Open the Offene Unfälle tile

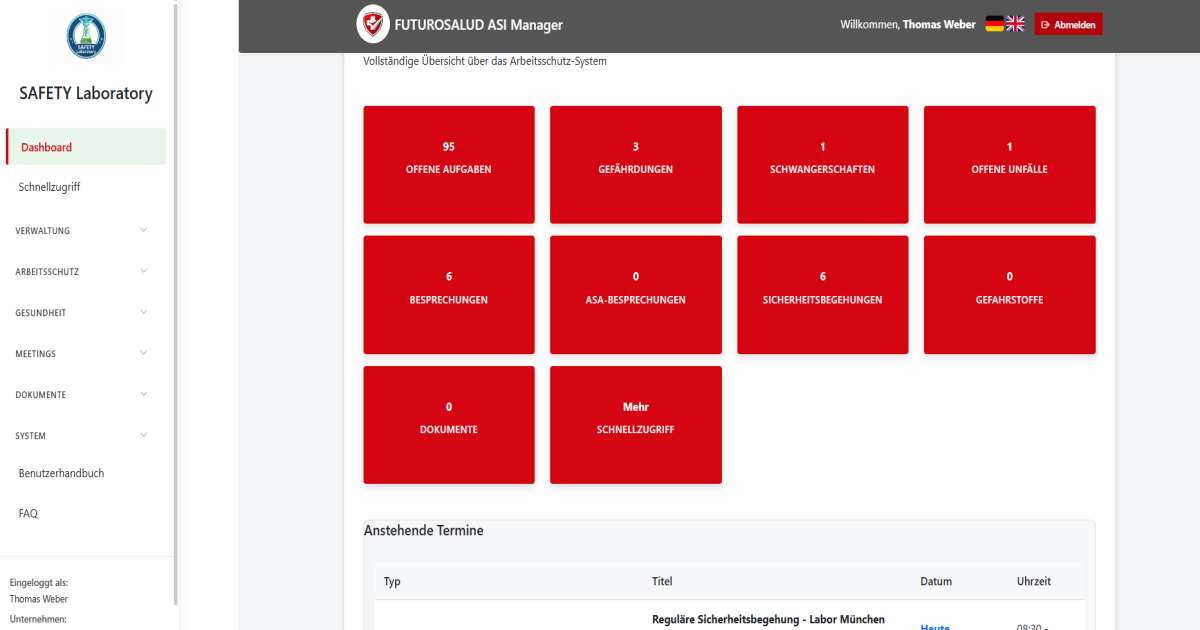(x=1009, y=164)
